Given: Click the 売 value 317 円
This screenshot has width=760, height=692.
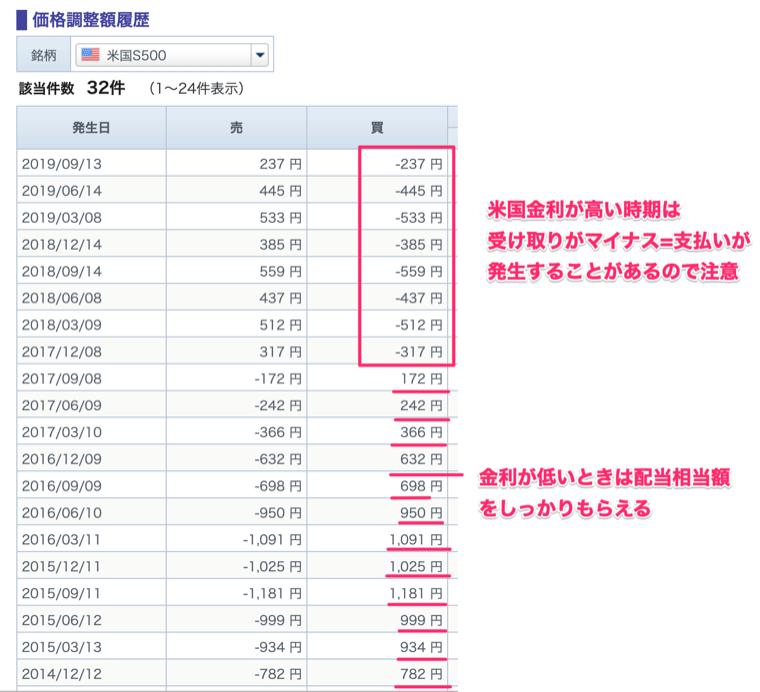Looking at the screenshot, I should click(x=280, y=352).
